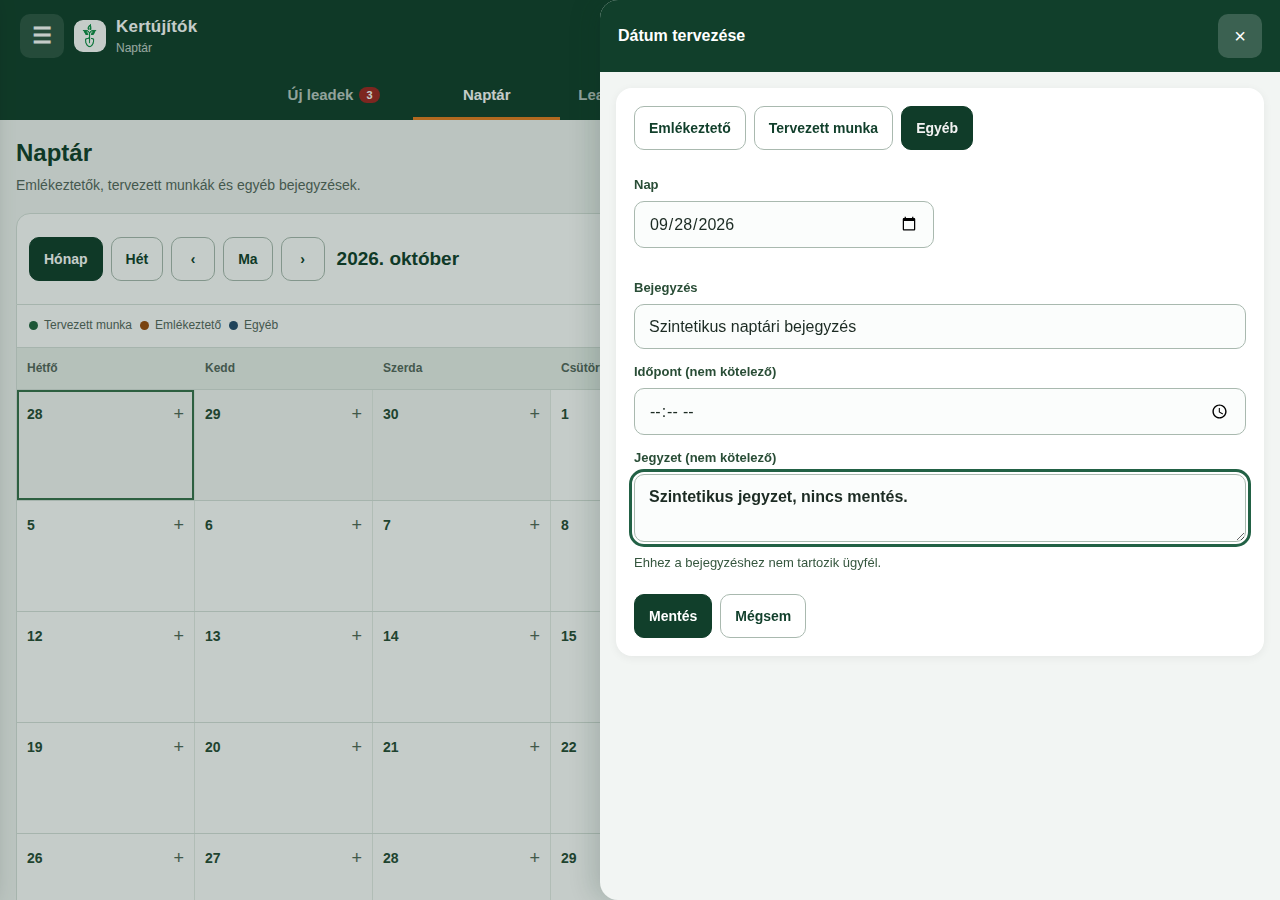Add entry on Wednesday 30 with plus

pyautogui.click(x=535, y=413)
